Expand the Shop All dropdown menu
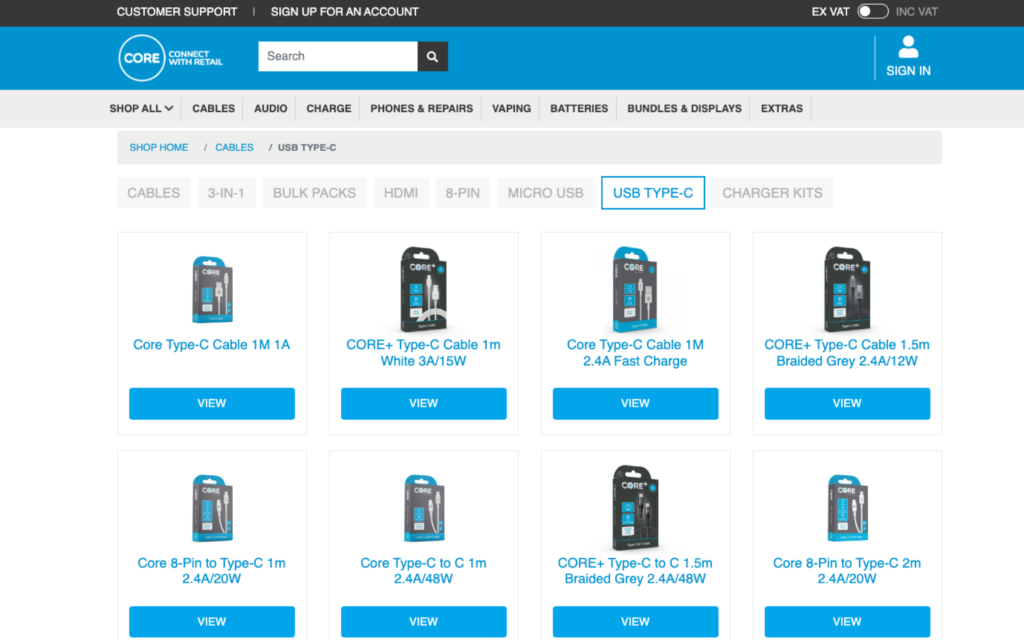The width and height of the screenshot is (1024, 640). [141, 108]
